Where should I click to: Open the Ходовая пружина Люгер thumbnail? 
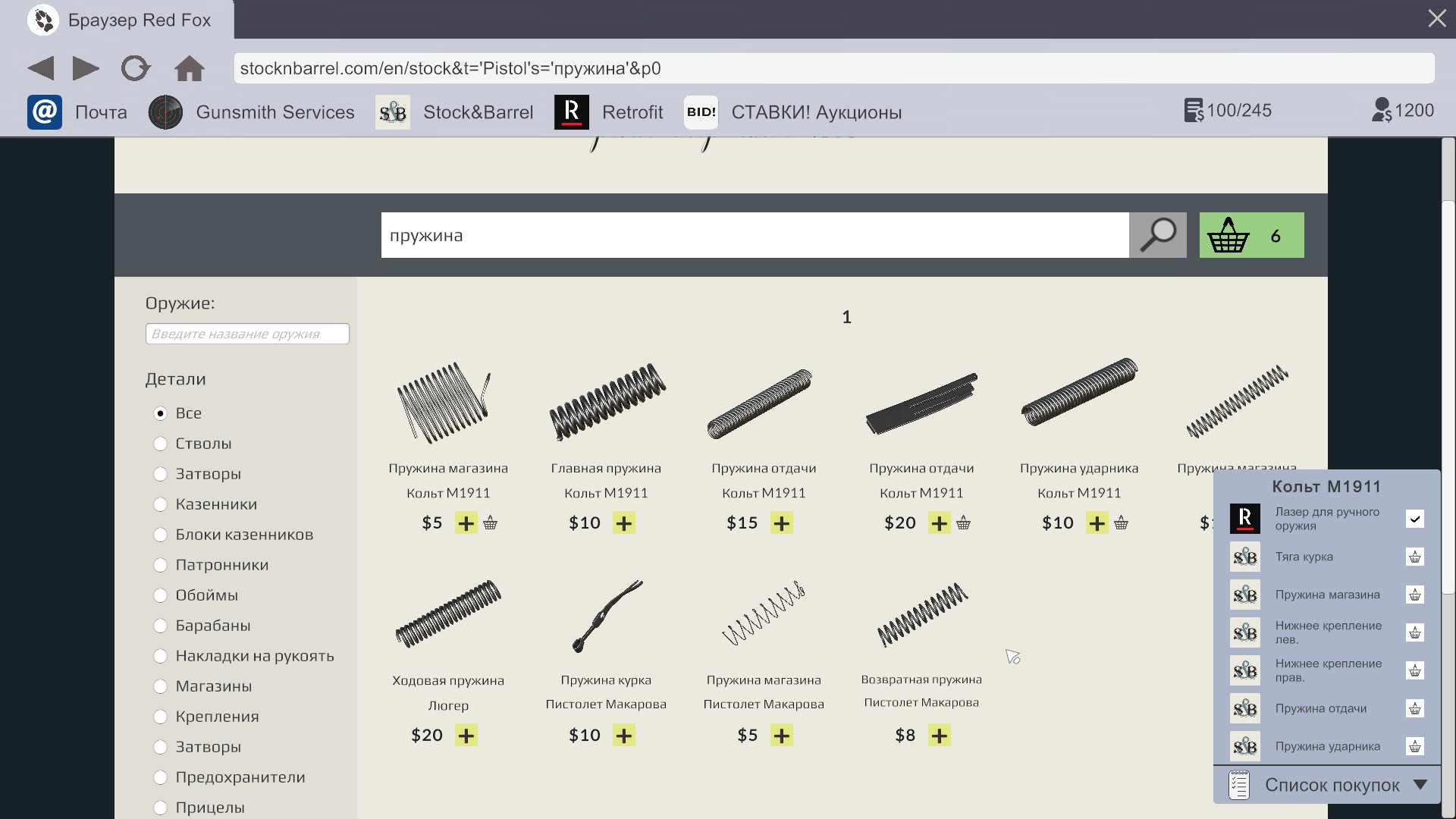coord(448,614)
